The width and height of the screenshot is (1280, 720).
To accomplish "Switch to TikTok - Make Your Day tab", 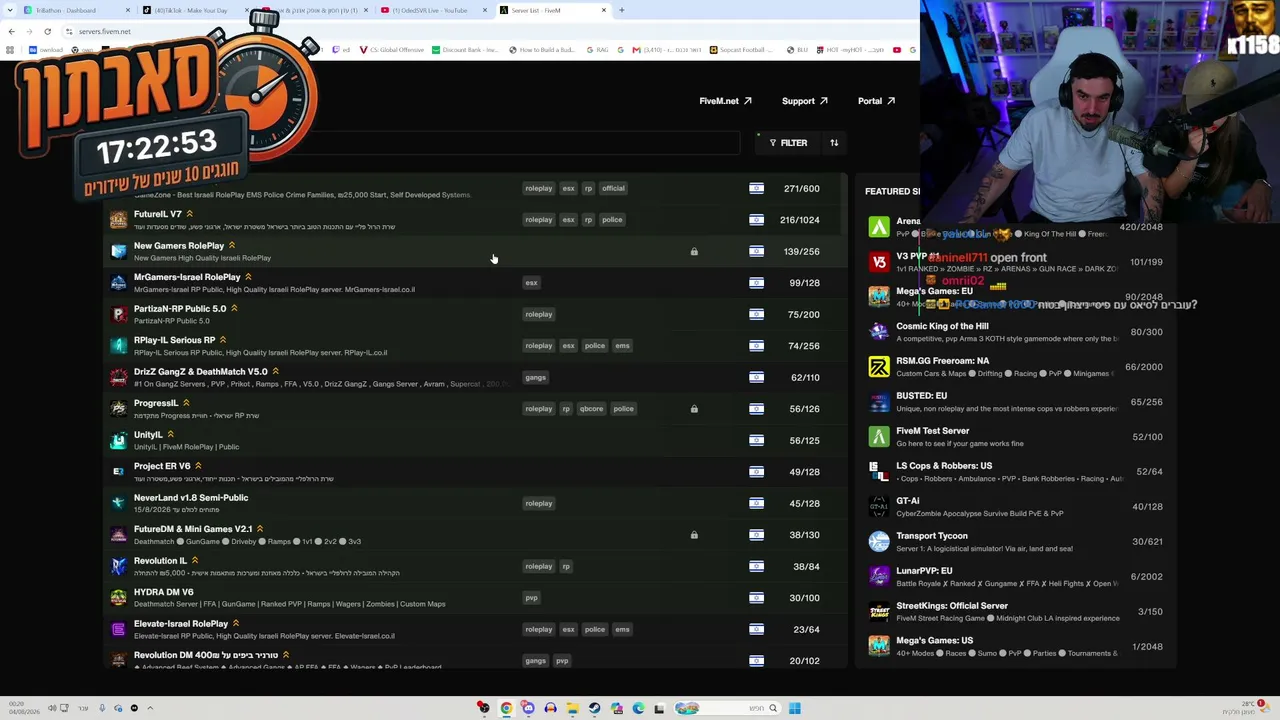I will (195, 10).
